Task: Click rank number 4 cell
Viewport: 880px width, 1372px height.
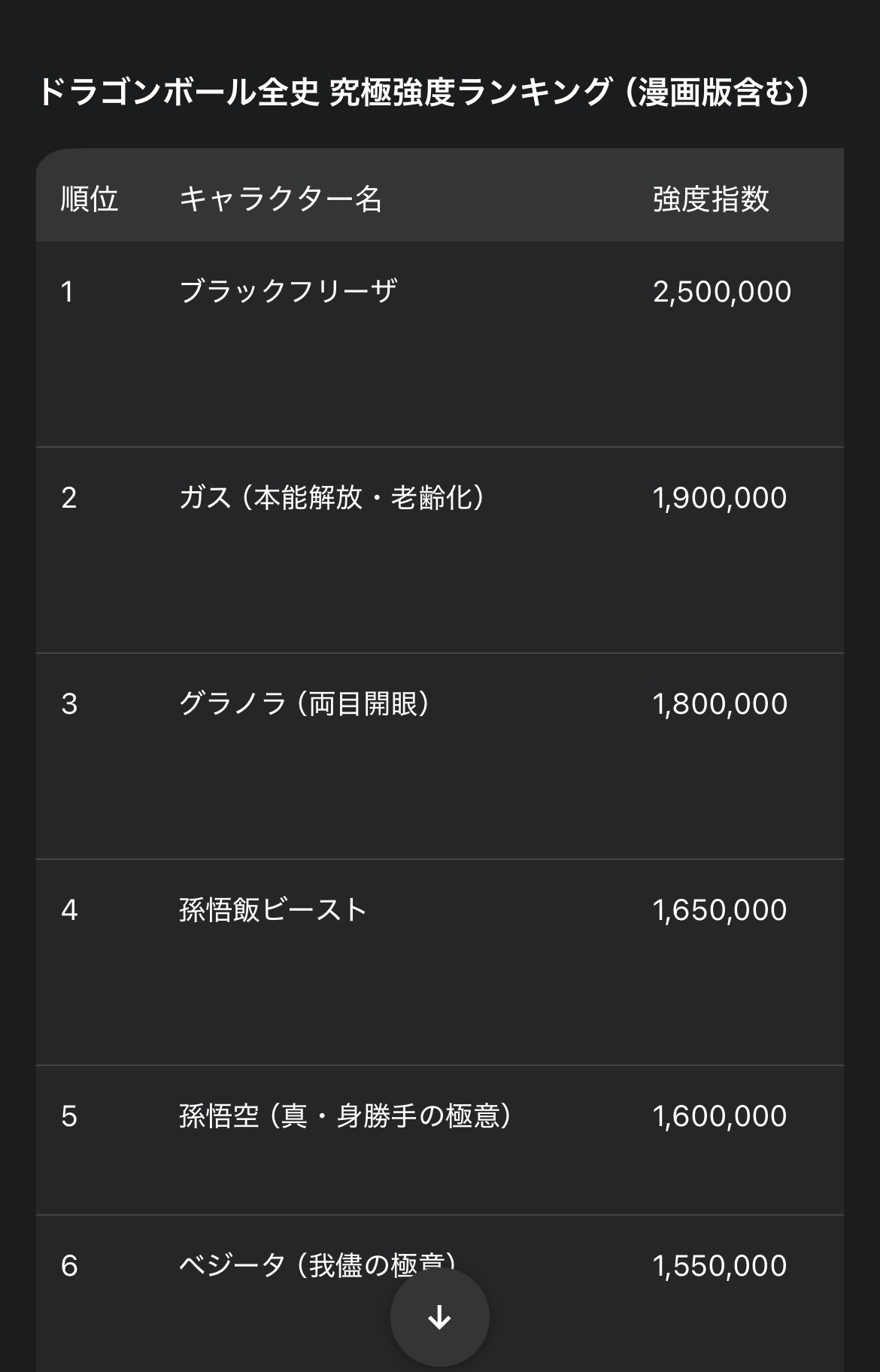Action: 69,910
